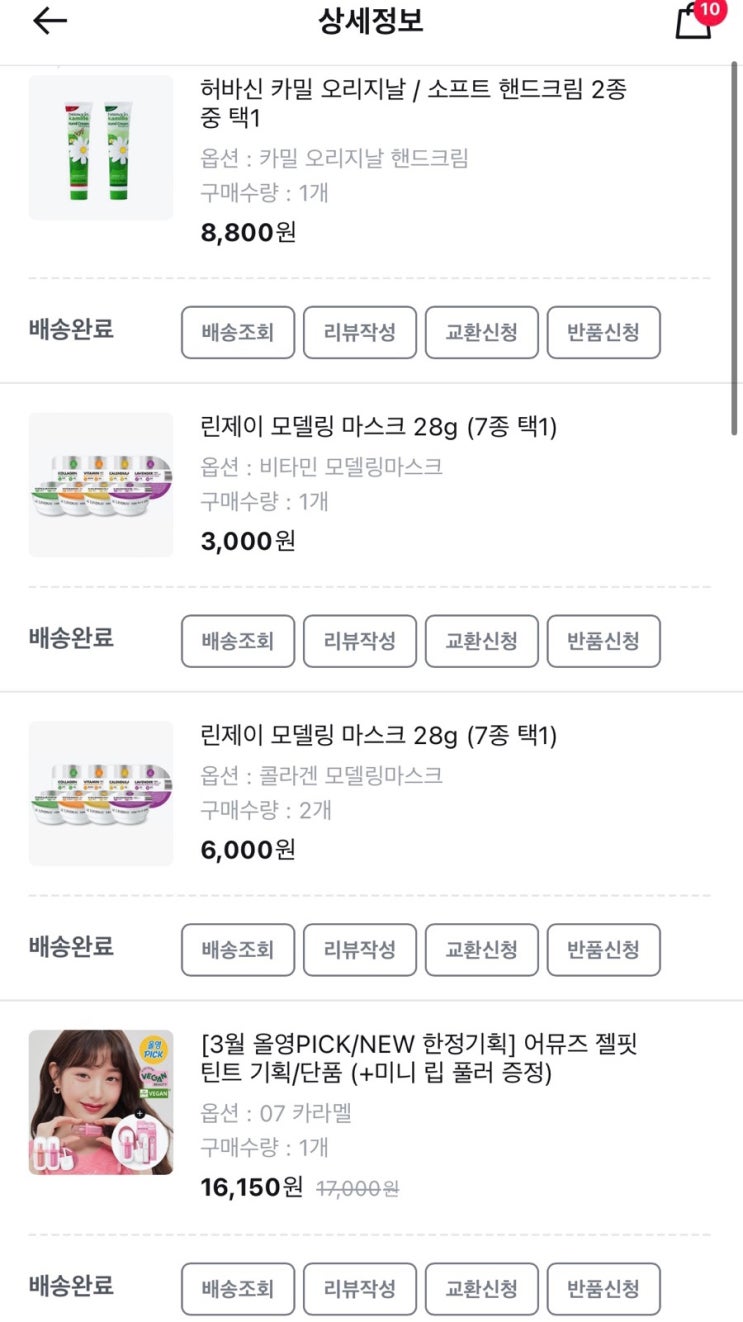Request return for the Amuse tint
743x1322 pixels.
pos(603,1289)
